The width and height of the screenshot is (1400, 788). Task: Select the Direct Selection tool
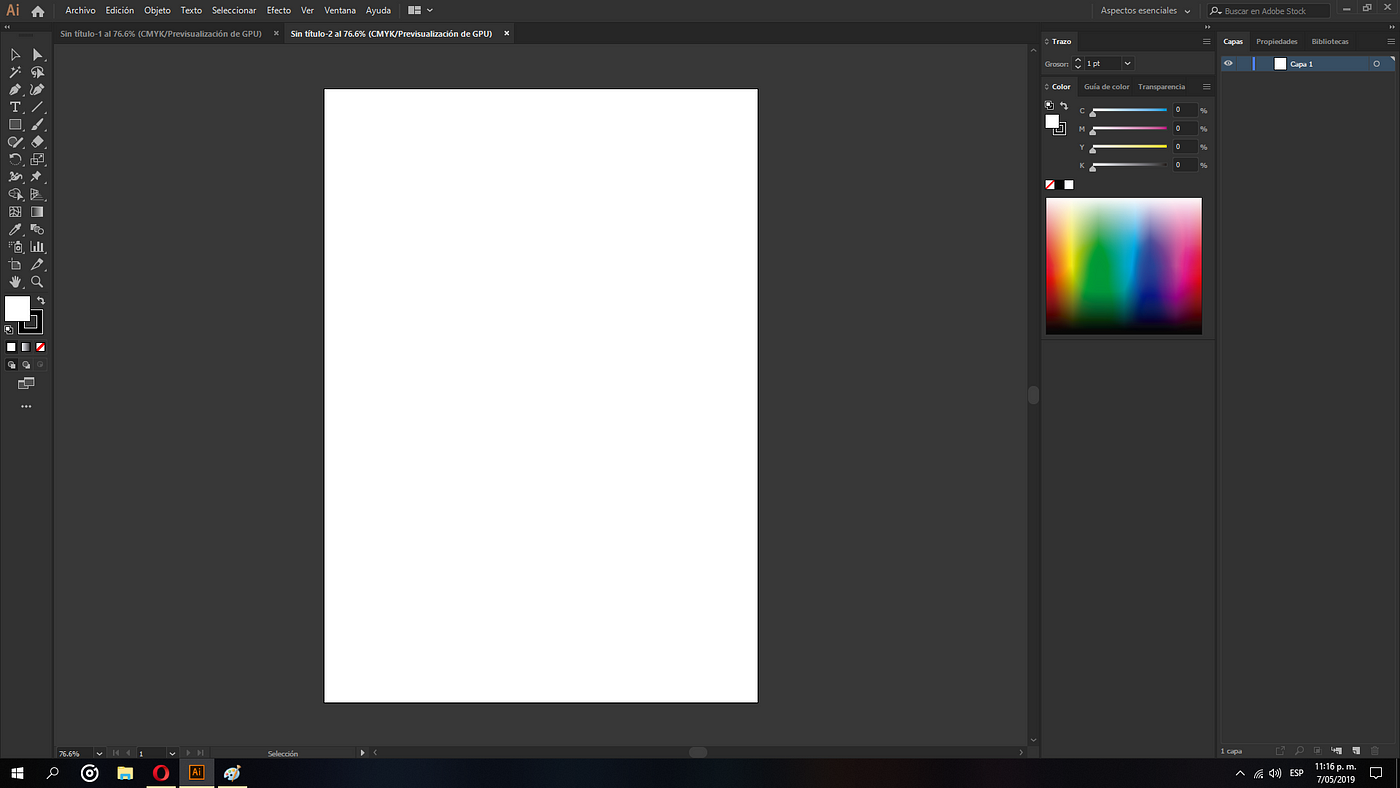(37, 55)
